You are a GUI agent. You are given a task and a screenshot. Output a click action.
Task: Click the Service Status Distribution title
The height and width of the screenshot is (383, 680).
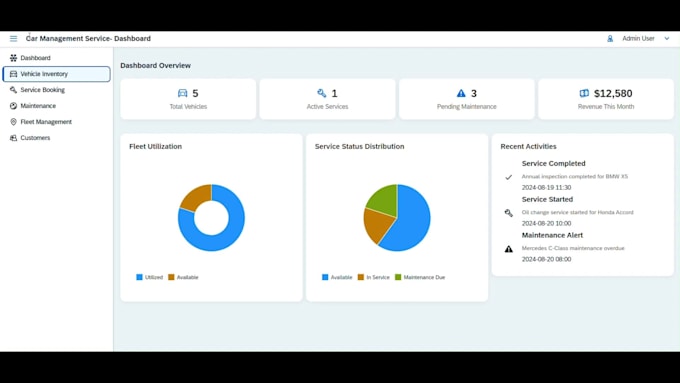tap(360, 147)
